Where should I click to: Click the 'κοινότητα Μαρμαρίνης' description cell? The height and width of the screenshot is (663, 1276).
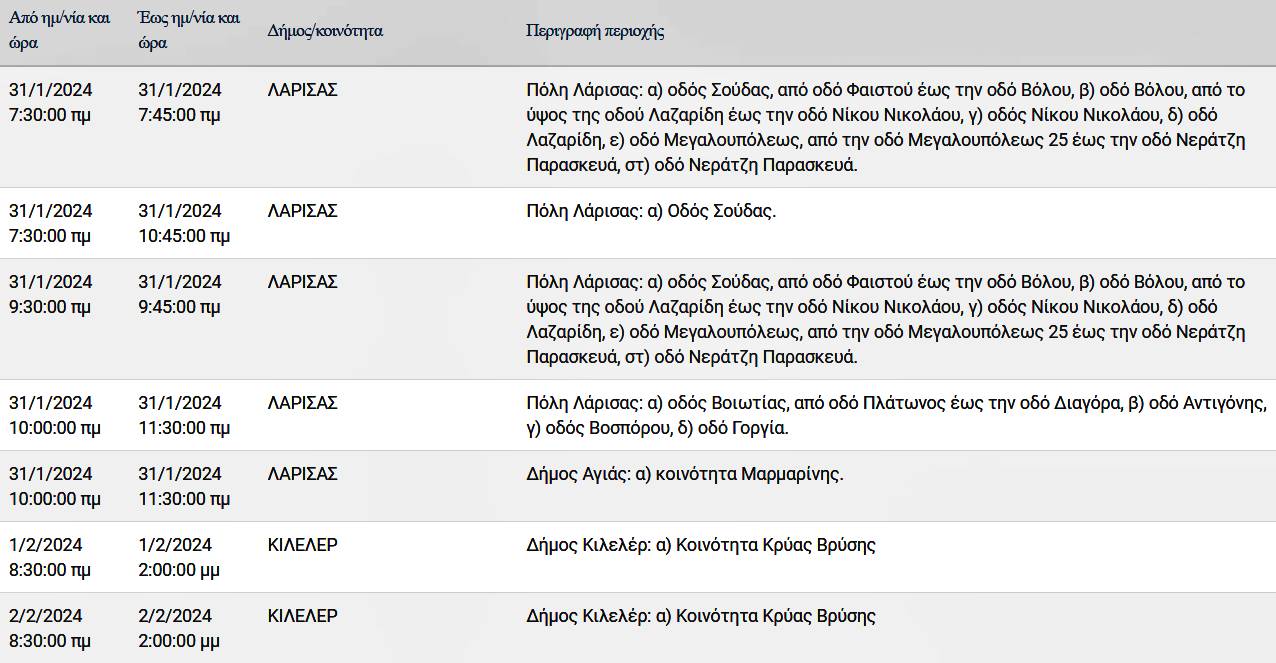[x=685, y=474]
